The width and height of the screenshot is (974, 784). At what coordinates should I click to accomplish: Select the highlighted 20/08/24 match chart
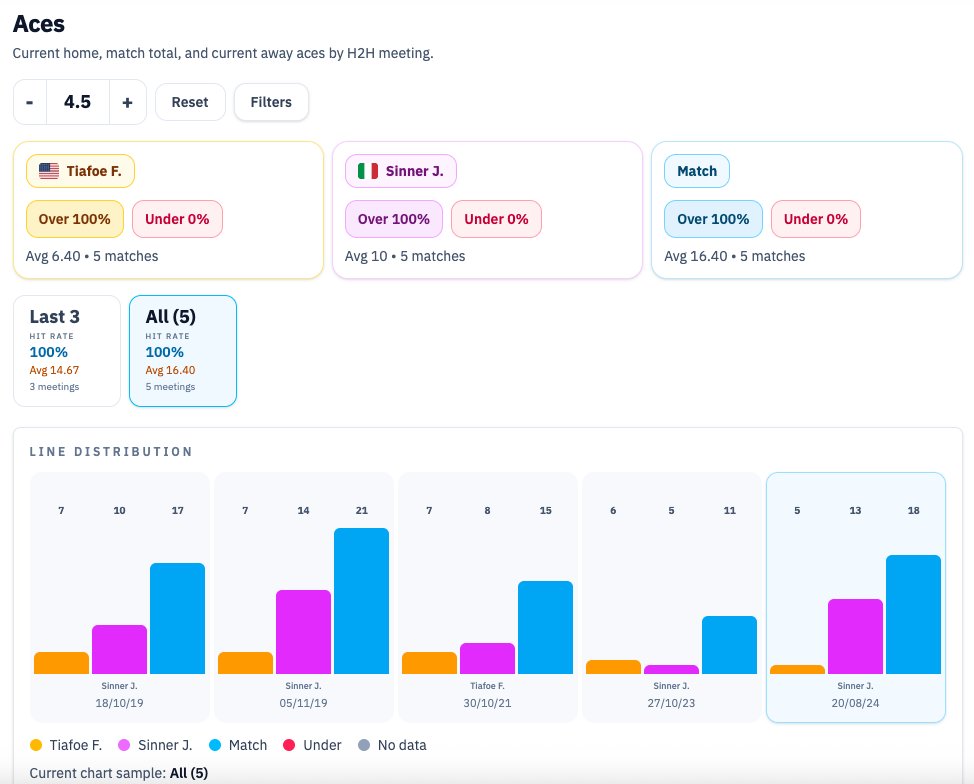point(855,595)
